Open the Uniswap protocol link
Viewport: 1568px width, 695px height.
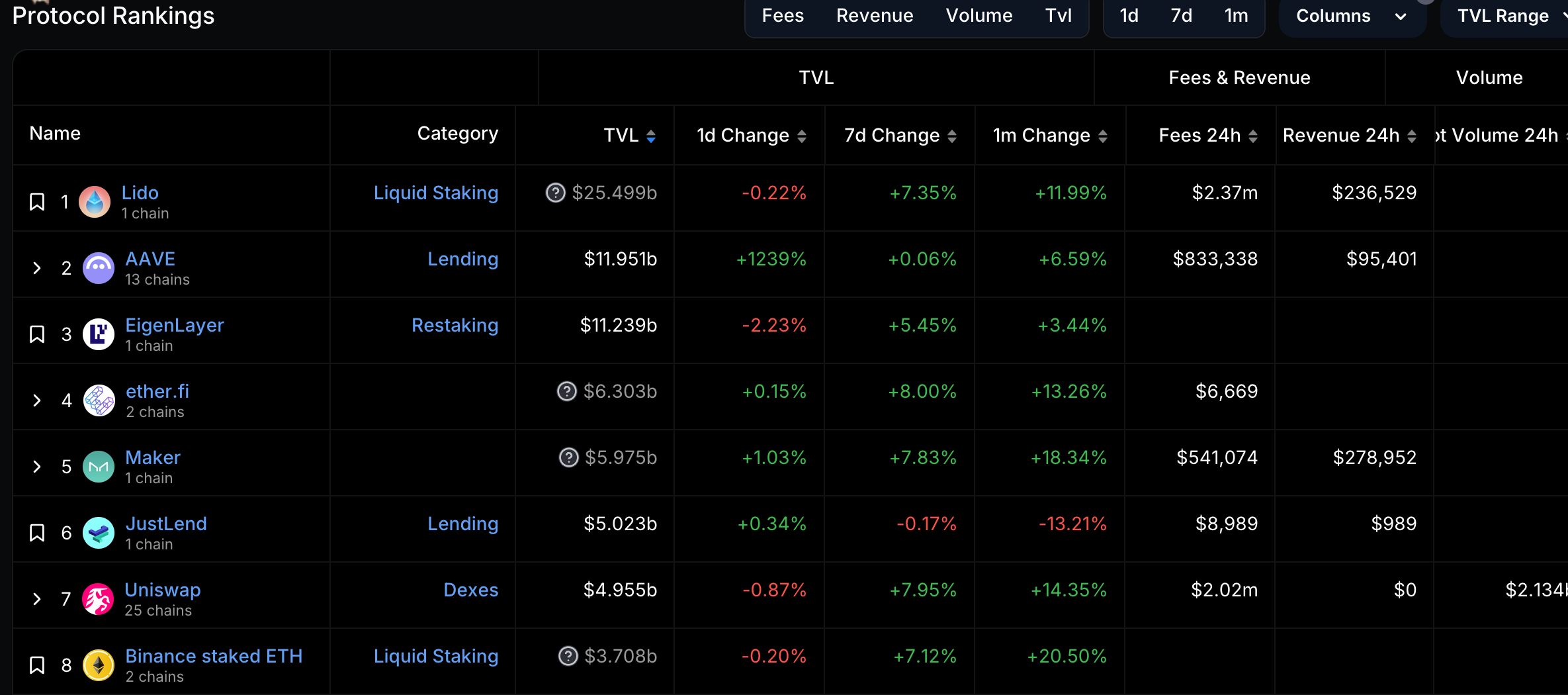pyautogui.click(x=163, y=590)
